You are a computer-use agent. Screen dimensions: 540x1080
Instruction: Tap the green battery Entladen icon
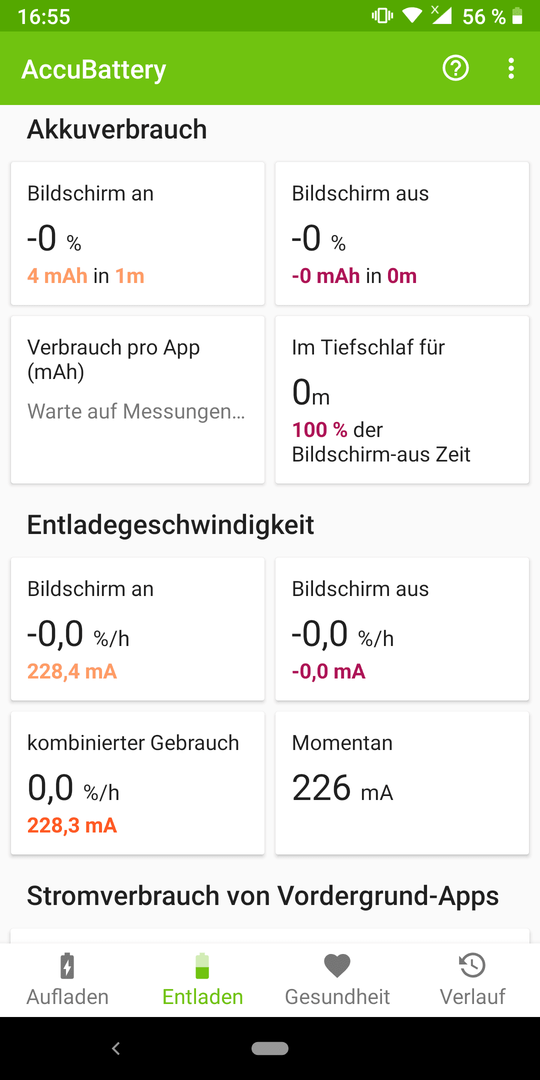click(x=202, y=966)
